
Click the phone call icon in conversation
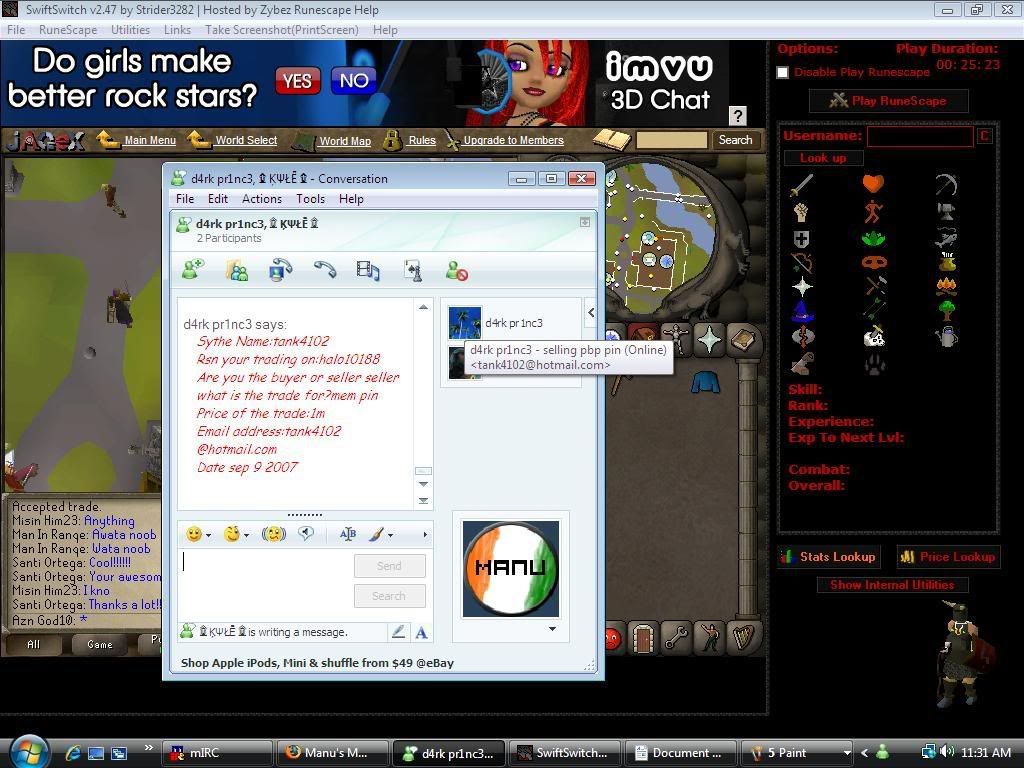pyautogui.click(x=325, y=269)
